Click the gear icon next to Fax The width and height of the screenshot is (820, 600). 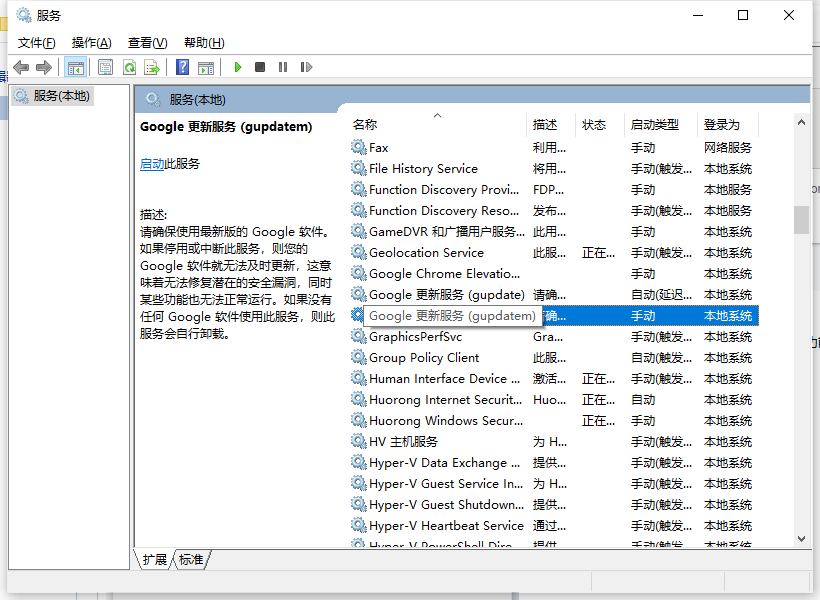(358, 147)
